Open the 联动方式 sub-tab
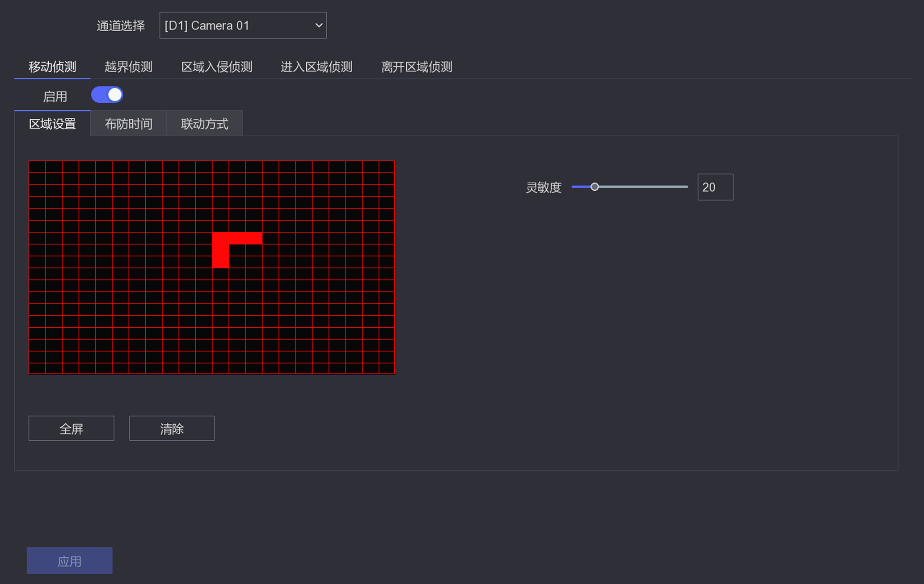The width and height of the screenshot is (924, 584). (x=204, y=124)
